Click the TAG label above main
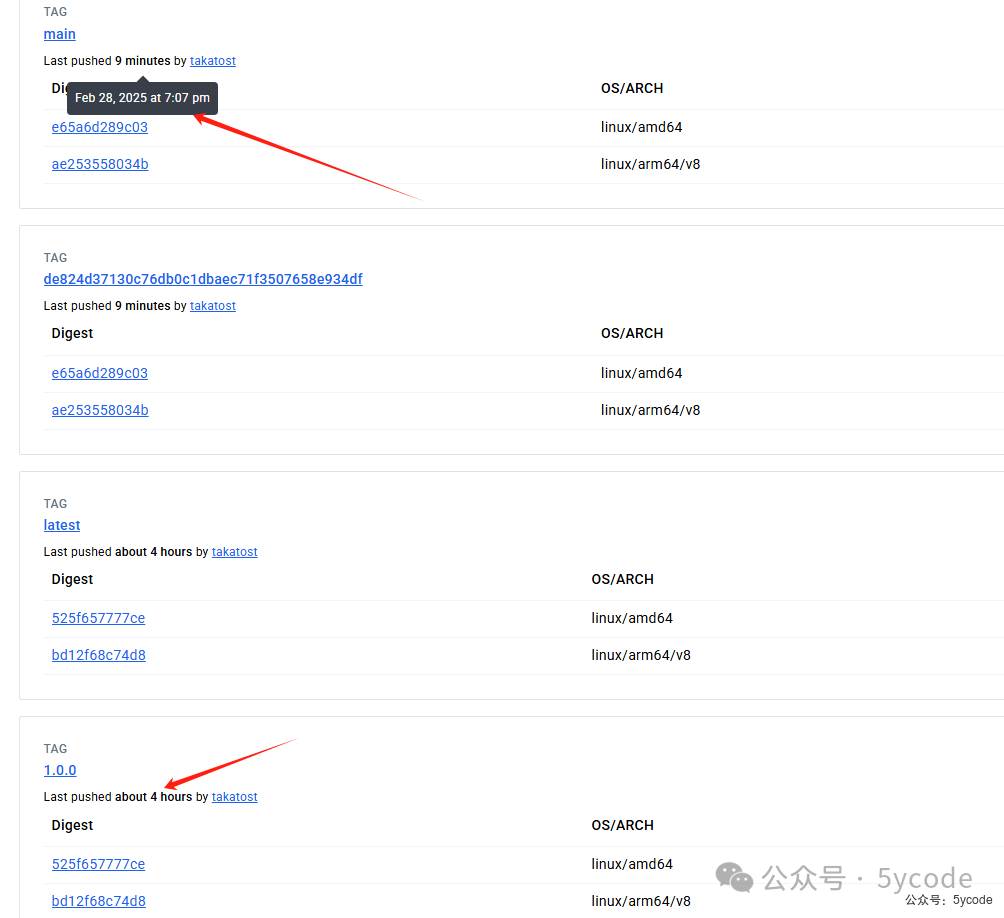1004x918 pixels. point(55,12)
